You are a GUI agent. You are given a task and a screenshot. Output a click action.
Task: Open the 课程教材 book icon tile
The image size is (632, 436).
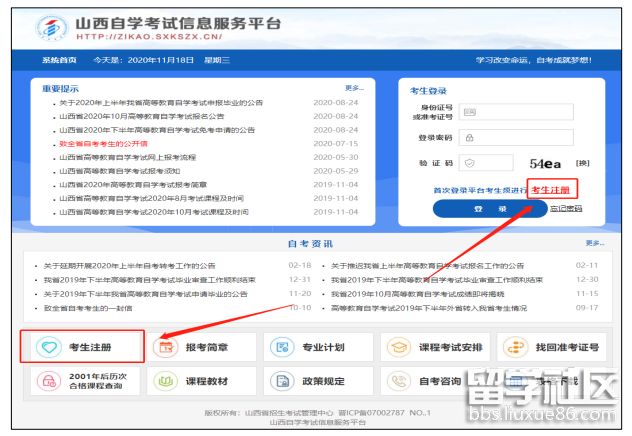coord(201,381)
